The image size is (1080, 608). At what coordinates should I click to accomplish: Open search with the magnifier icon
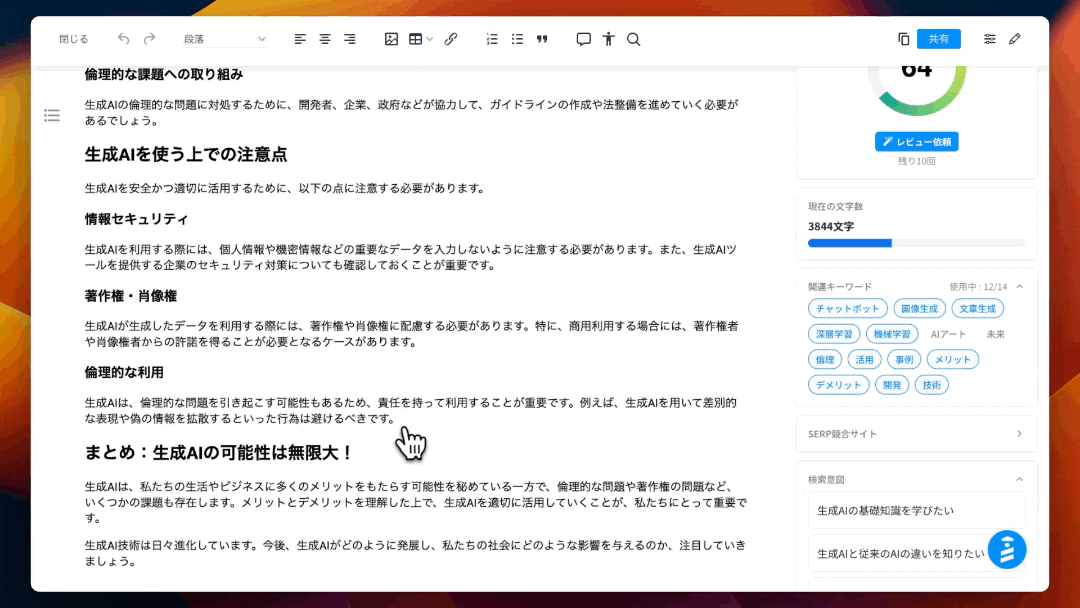click(633, 39)
